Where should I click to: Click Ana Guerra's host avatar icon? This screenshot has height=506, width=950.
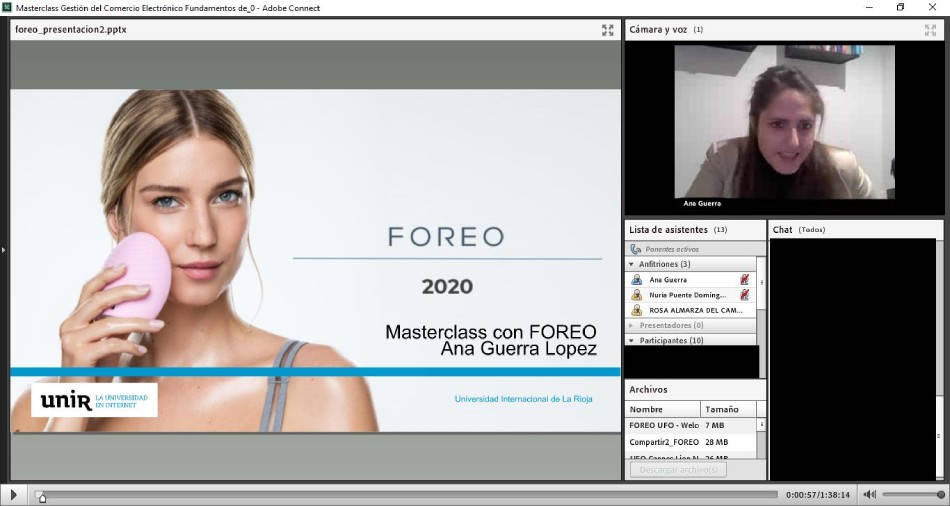(x=637, y=279)
